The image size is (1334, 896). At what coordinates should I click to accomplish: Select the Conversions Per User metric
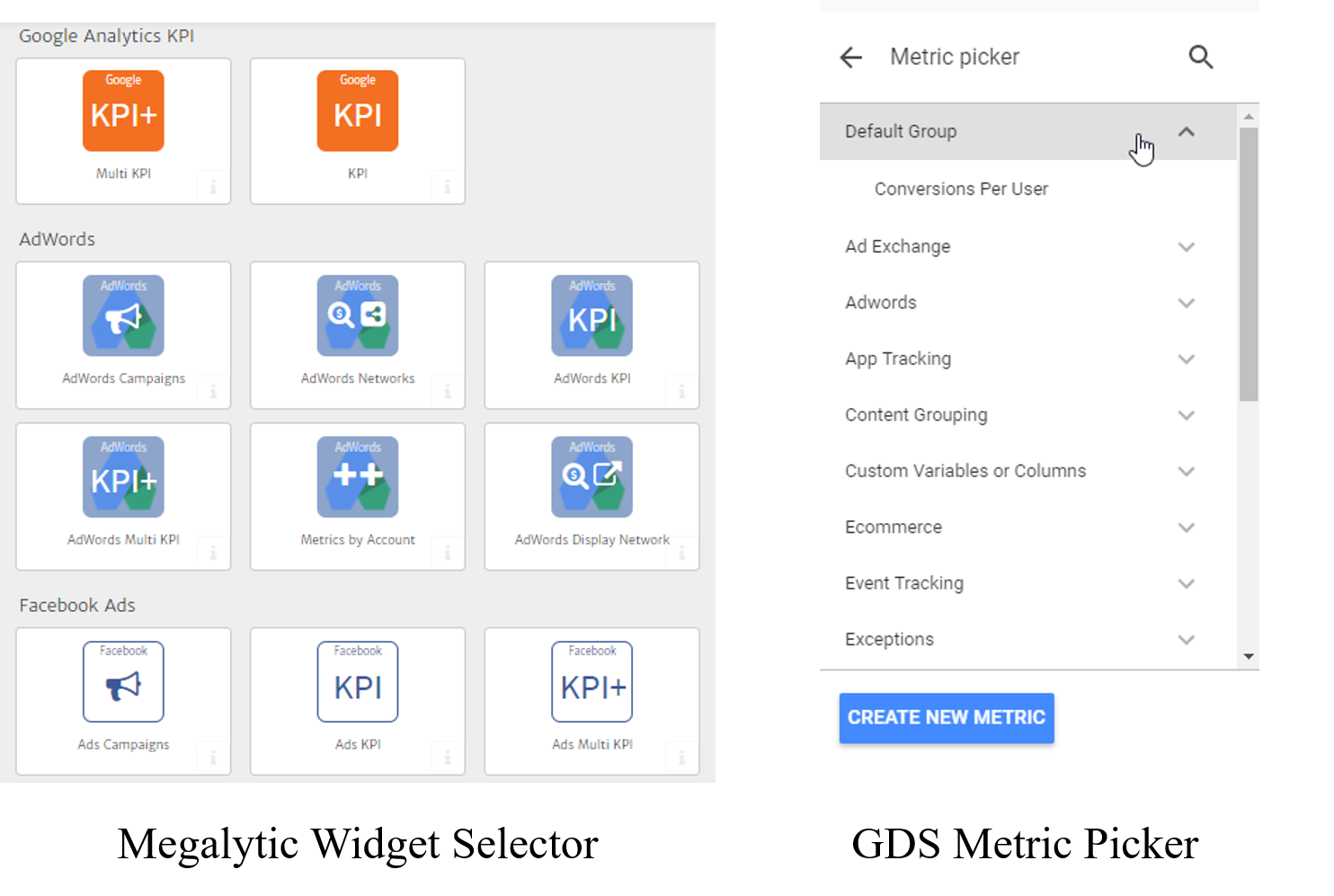tap(961, 189)
